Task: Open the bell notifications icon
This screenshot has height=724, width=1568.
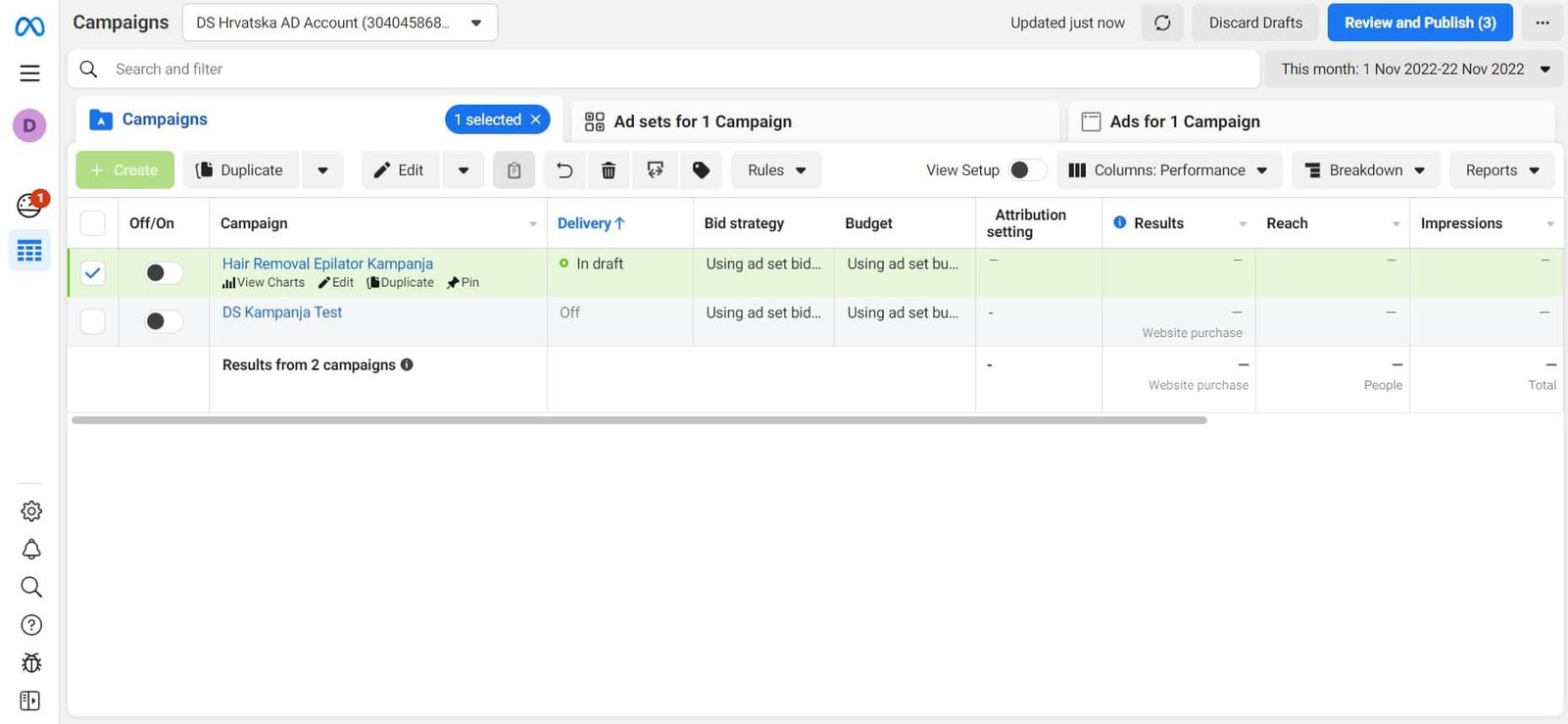Action: [31, 550]
